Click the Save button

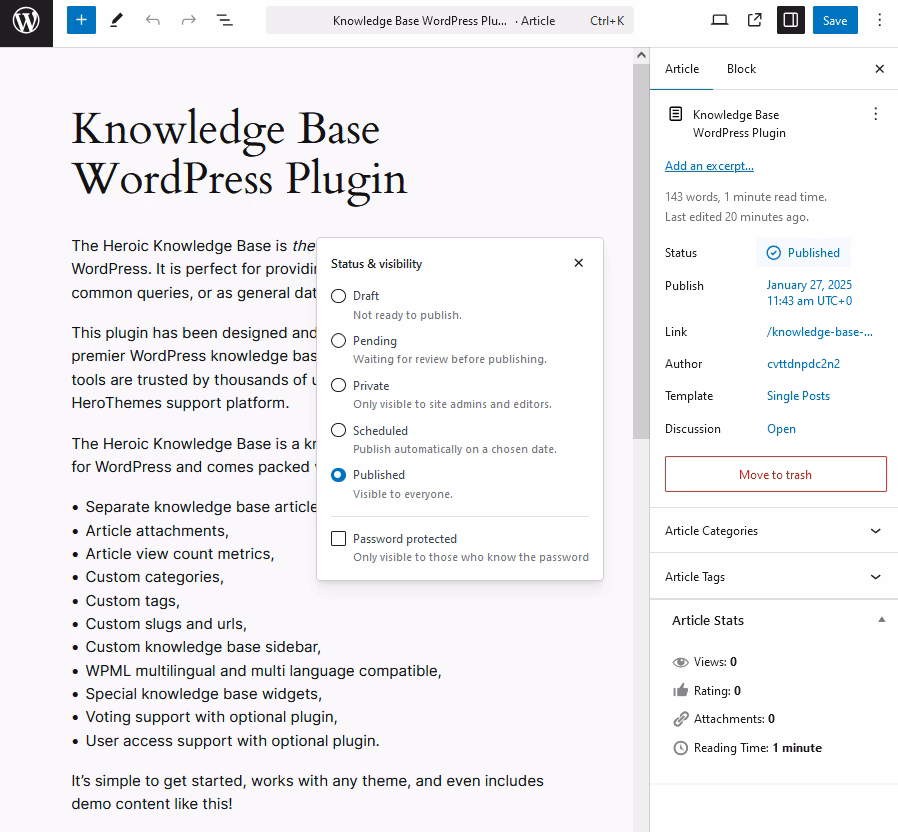[835, 21]
